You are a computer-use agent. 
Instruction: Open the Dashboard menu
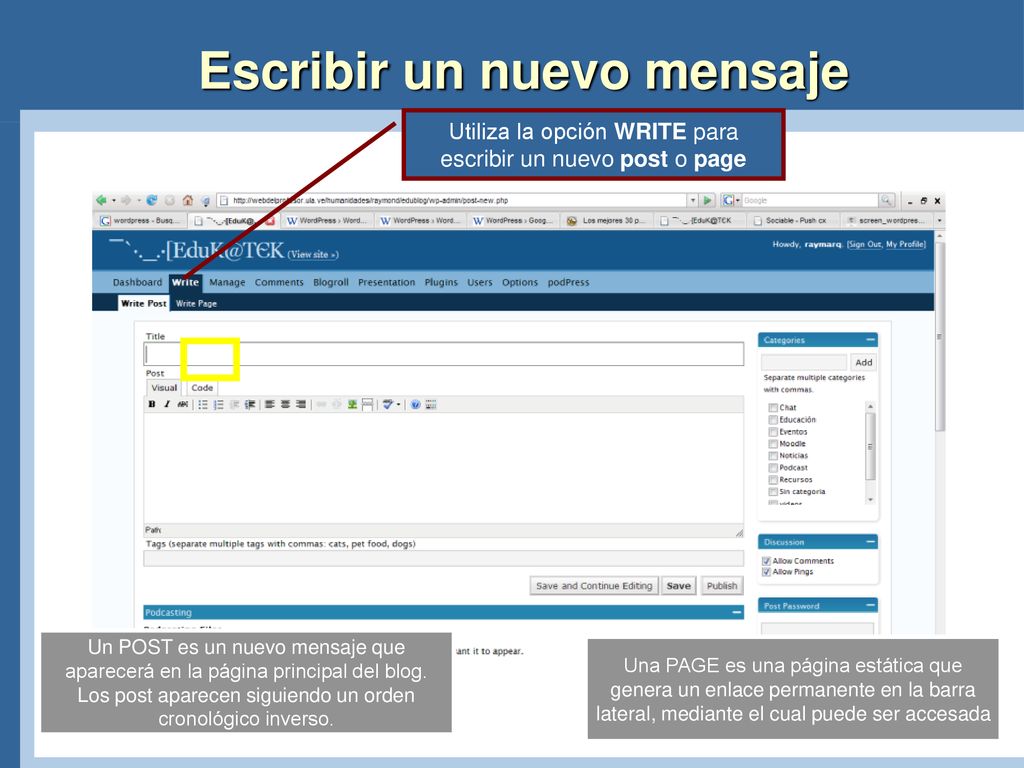(x=137, y=282)
